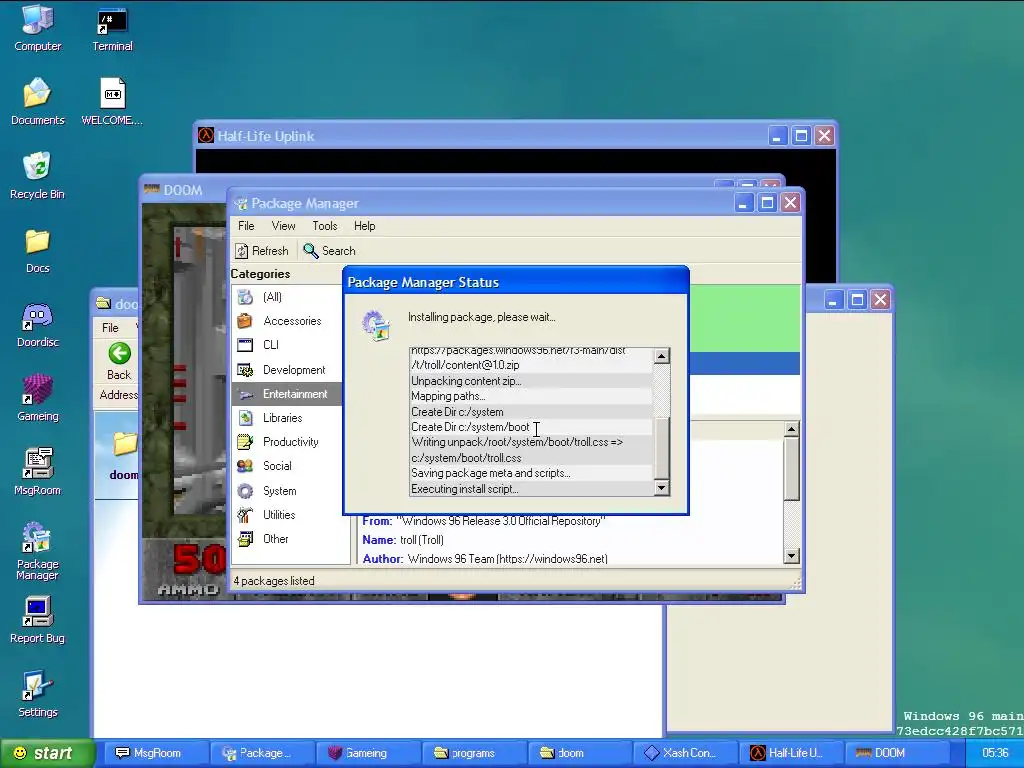Click the Back button in the explorer window
The height and width of the screenshot is (768, 1024).
pyautogui.click(x=119, y=361)
